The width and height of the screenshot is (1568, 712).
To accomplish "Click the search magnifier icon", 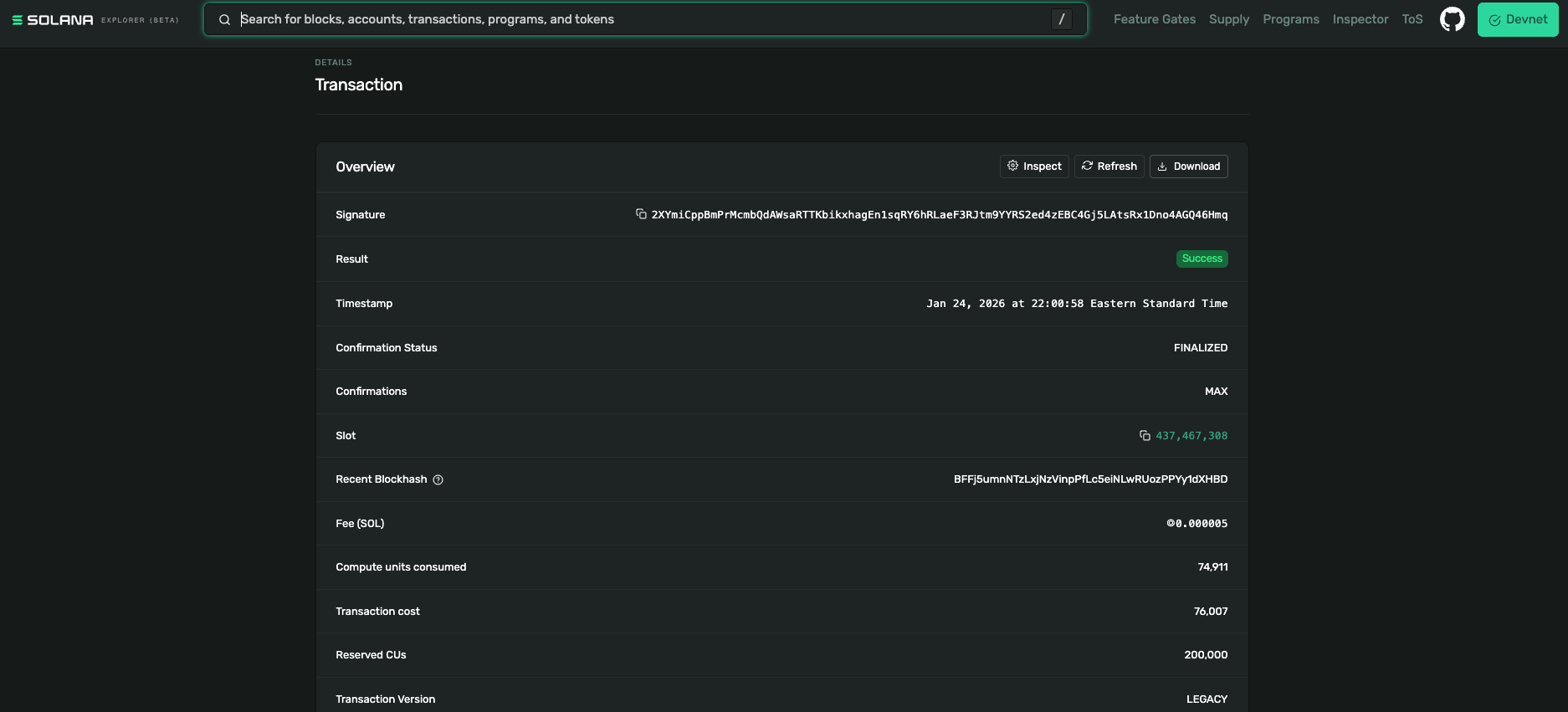I will [x=224, y=20].
